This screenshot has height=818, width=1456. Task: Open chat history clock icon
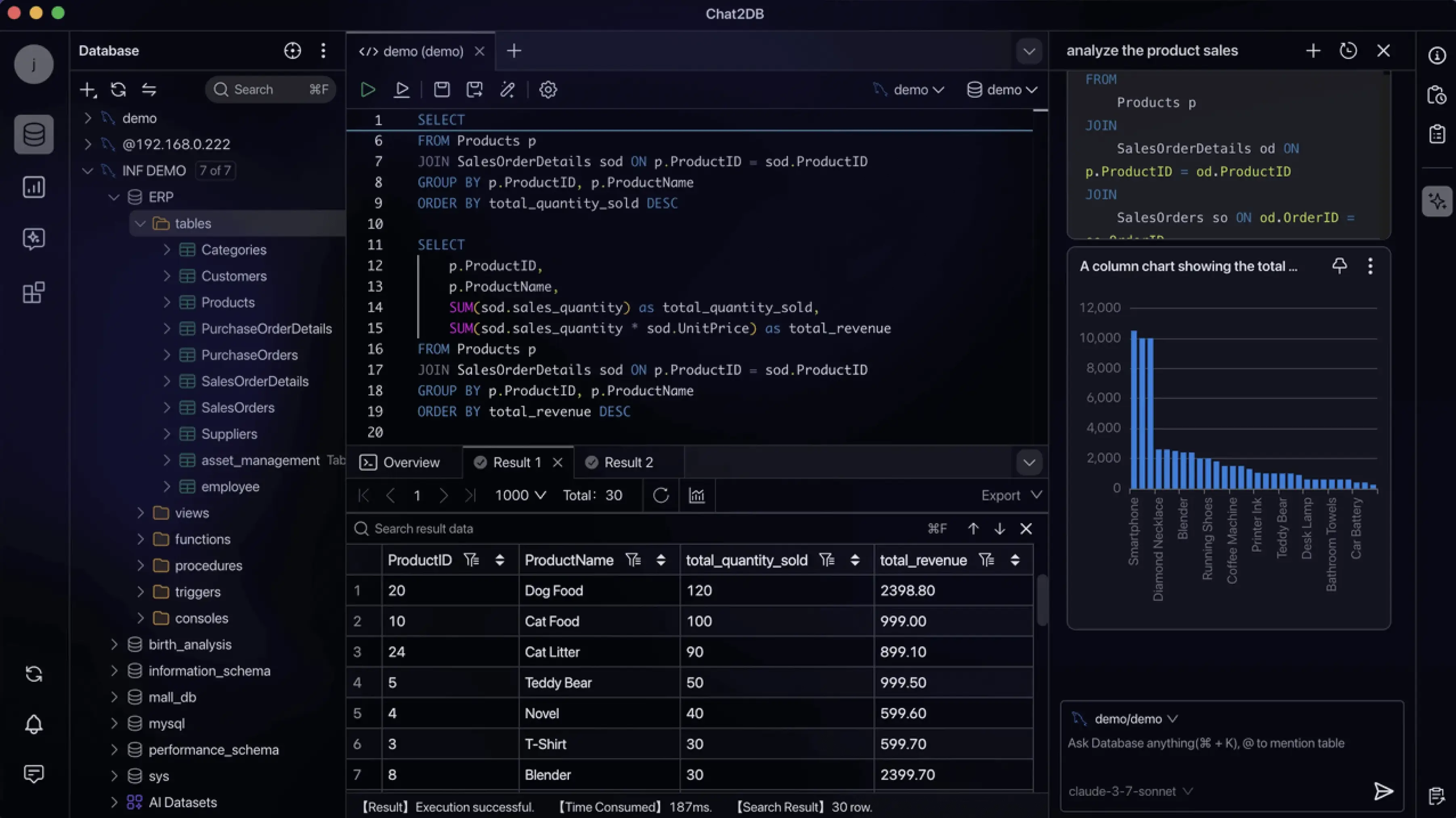(1348, 51)
